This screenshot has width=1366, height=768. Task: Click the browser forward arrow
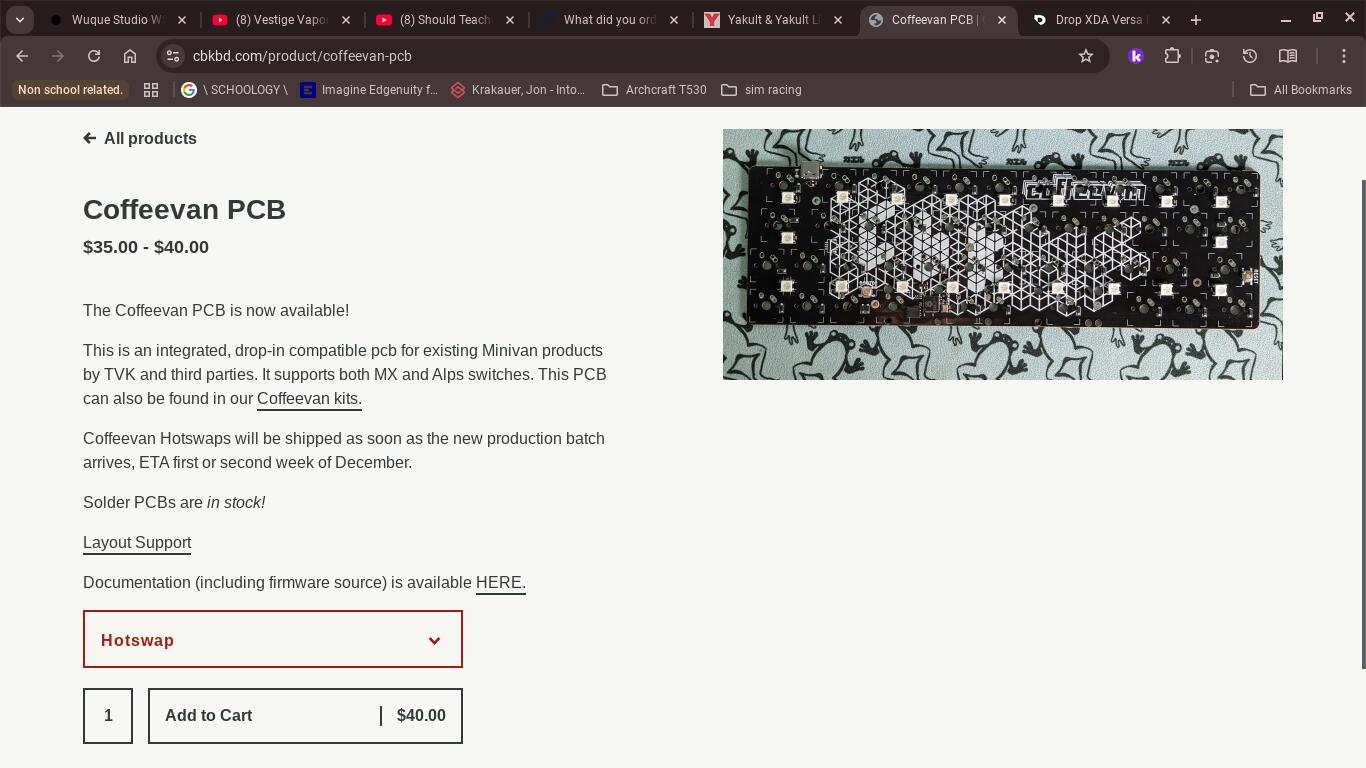58,56
